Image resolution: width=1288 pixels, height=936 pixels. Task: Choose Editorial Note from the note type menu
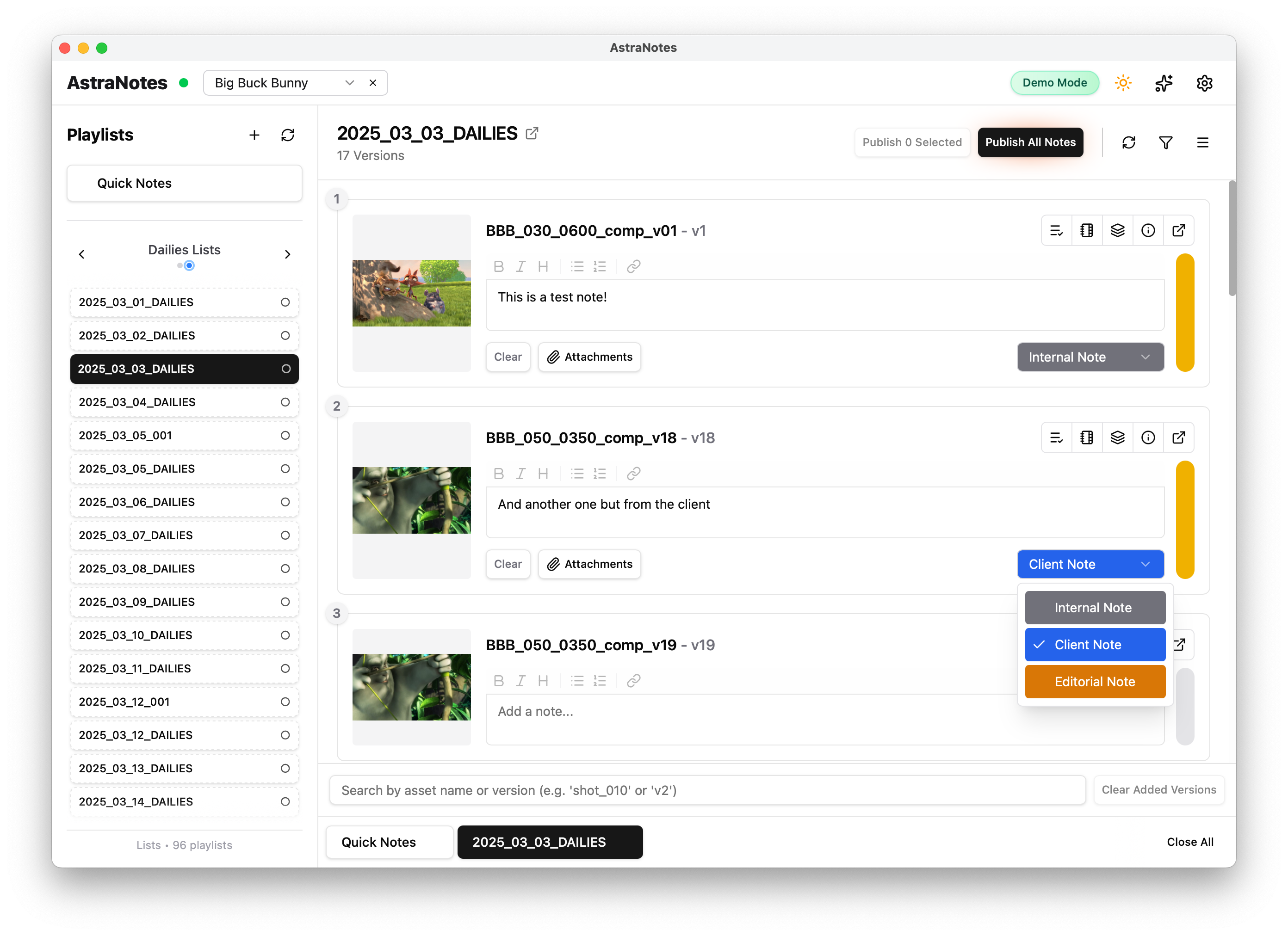point(1095,681)
